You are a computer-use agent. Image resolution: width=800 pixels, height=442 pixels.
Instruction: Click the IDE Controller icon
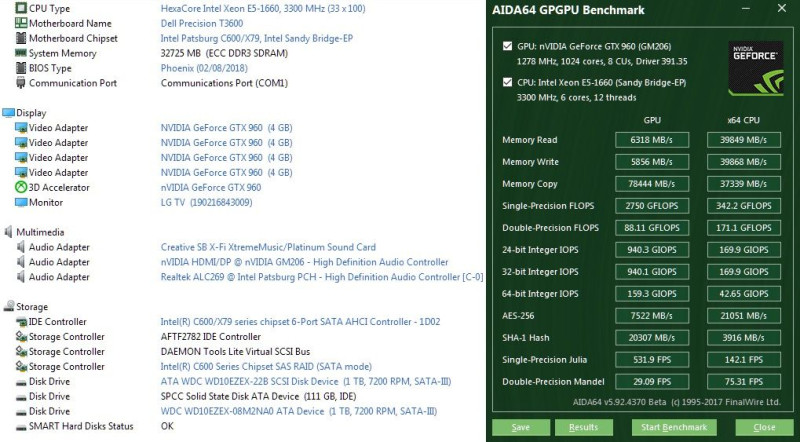[x=21, y=322]
